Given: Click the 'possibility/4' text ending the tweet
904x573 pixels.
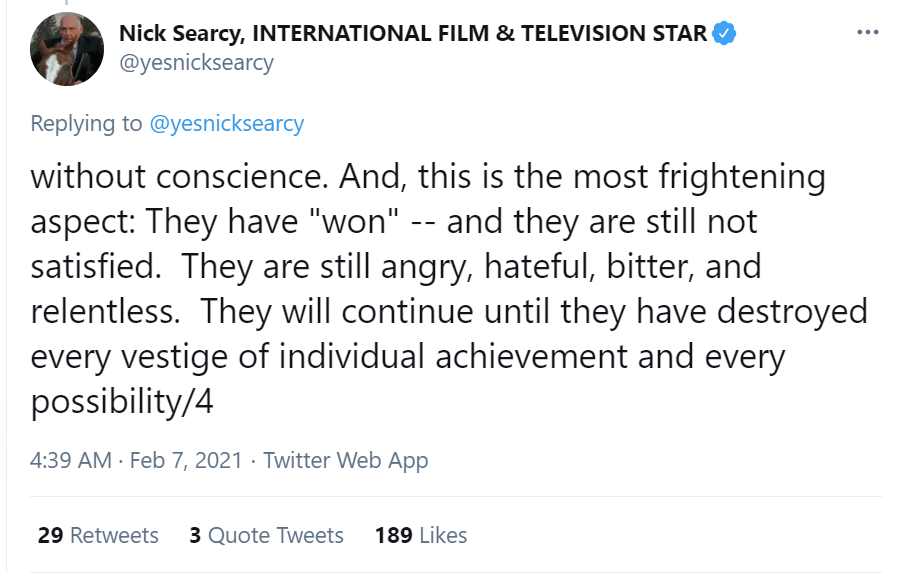Looking at the screenshot, I should (x=122, y=401).
